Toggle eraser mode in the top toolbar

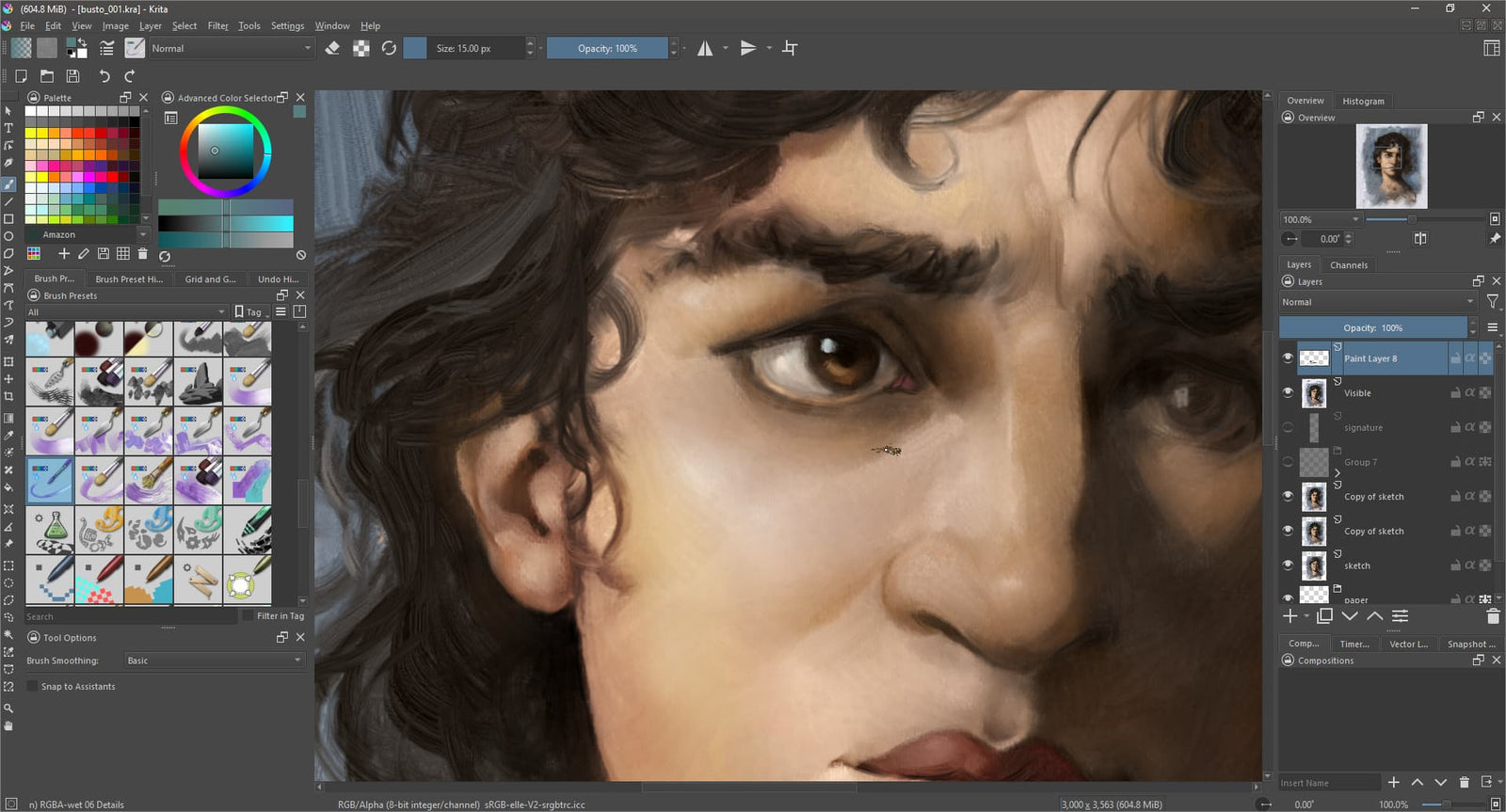click(x=332, y=48)
